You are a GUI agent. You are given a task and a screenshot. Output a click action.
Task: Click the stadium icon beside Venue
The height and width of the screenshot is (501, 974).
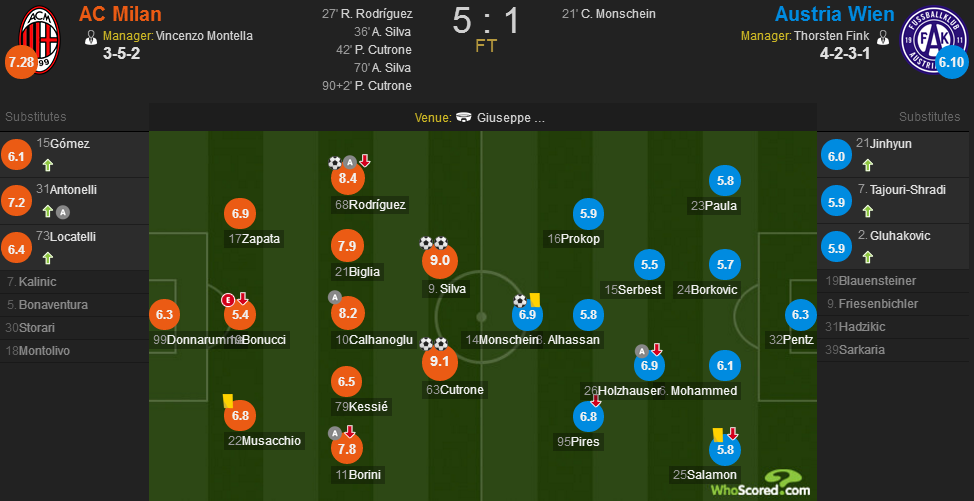[463, 118]
